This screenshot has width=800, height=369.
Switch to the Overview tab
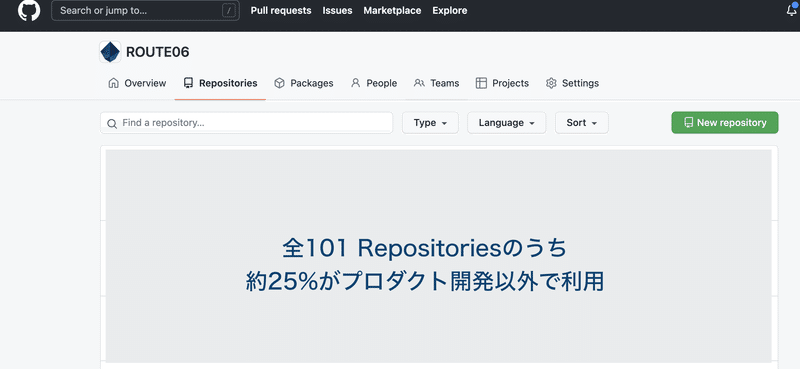point(137,83)
